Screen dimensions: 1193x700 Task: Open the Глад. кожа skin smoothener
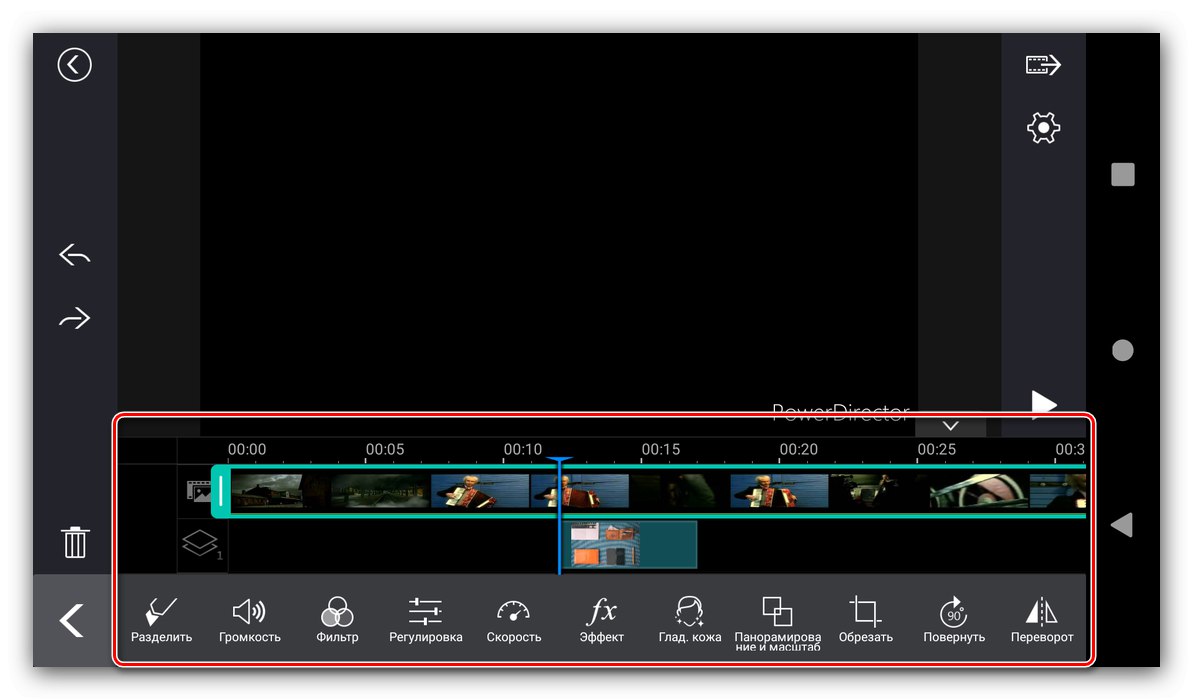689,621
